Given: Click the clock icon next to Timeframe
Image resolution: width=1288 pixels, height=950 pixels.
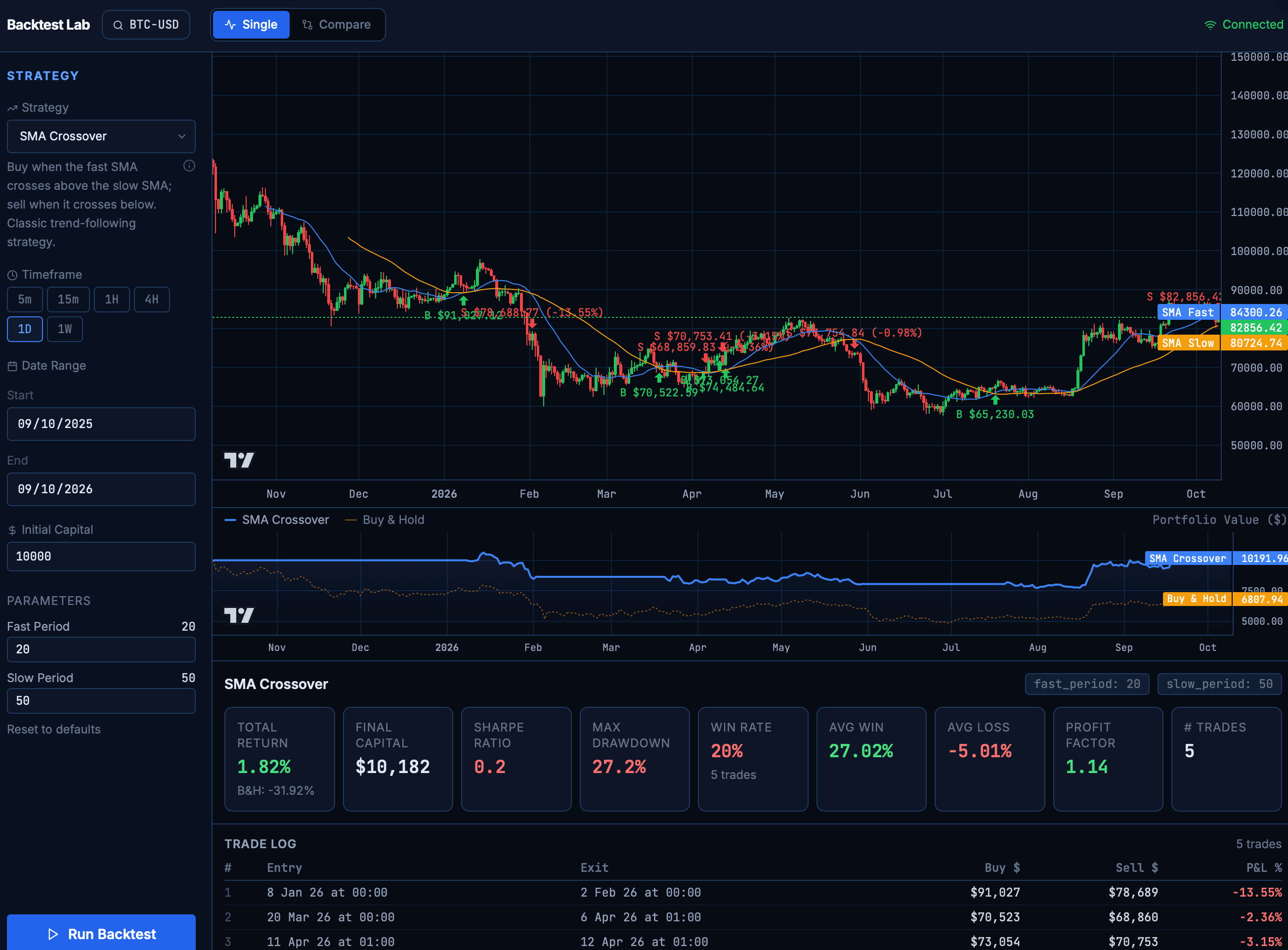Looking at the screenshot, I should tap(12, 275).
